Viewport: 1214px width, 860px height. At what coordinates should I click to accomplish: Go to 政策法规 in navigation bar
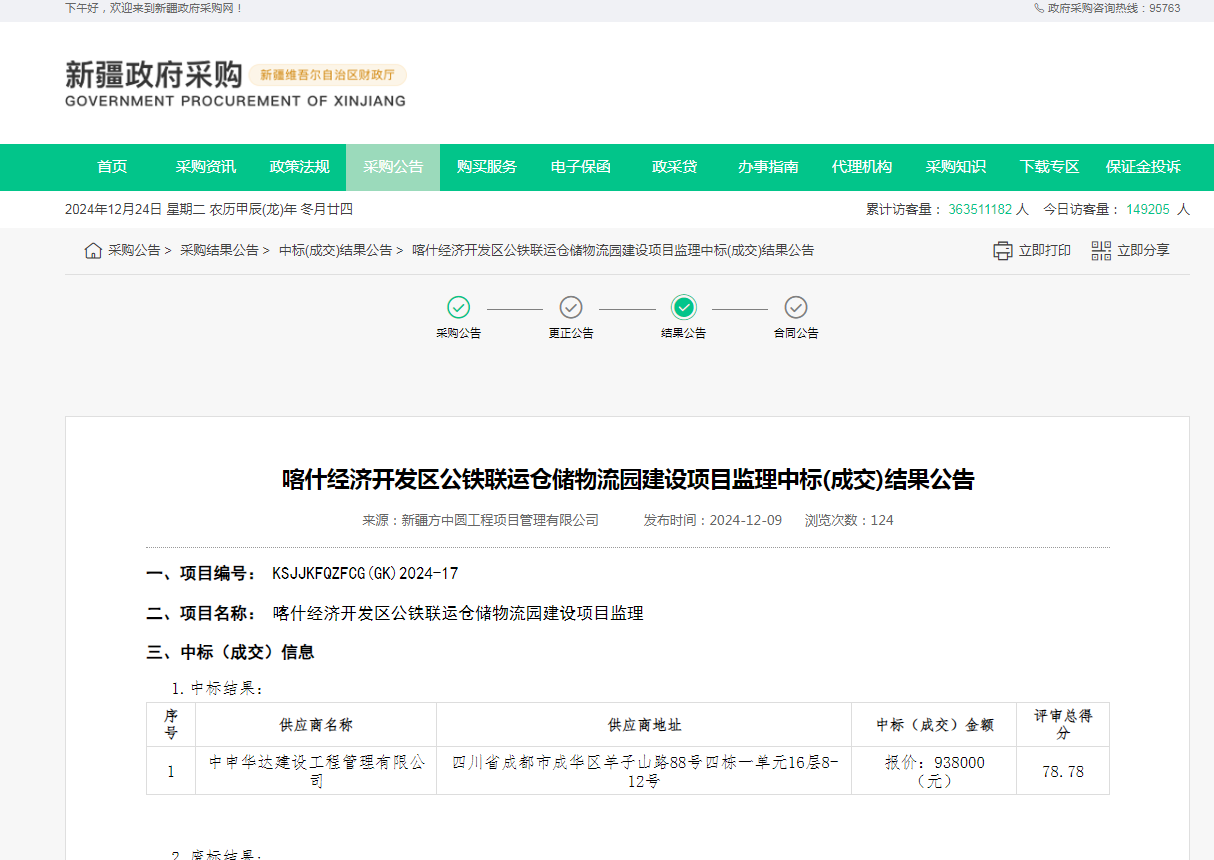(299, 167)
